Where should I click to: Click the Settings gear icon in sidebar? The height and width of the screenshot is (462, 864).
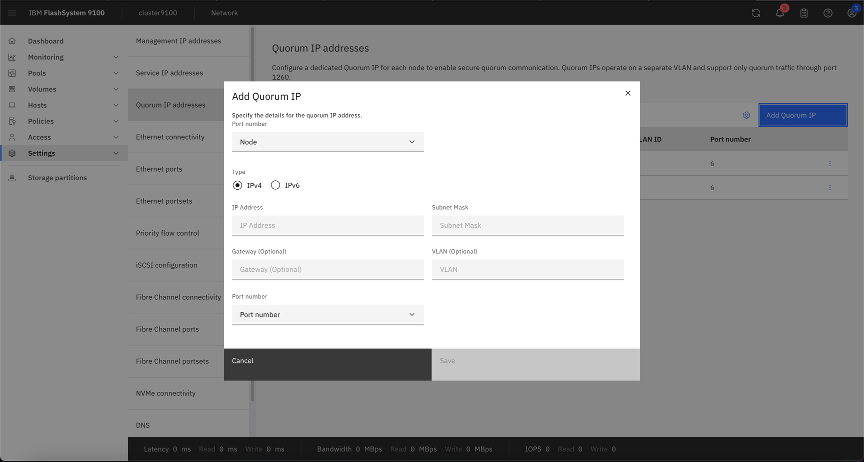coord(12,153)
